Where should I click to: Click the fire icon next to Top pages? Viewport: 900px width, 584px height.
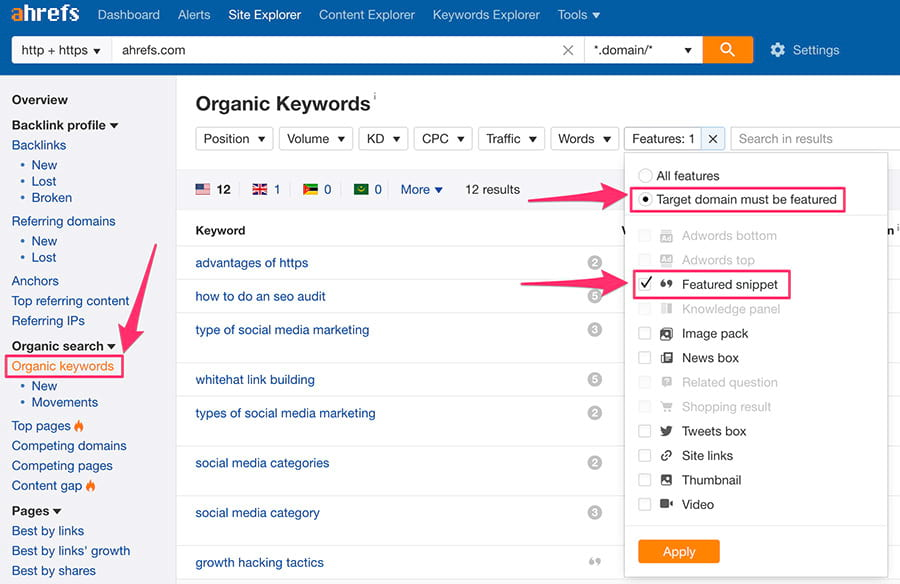point(80,425)
